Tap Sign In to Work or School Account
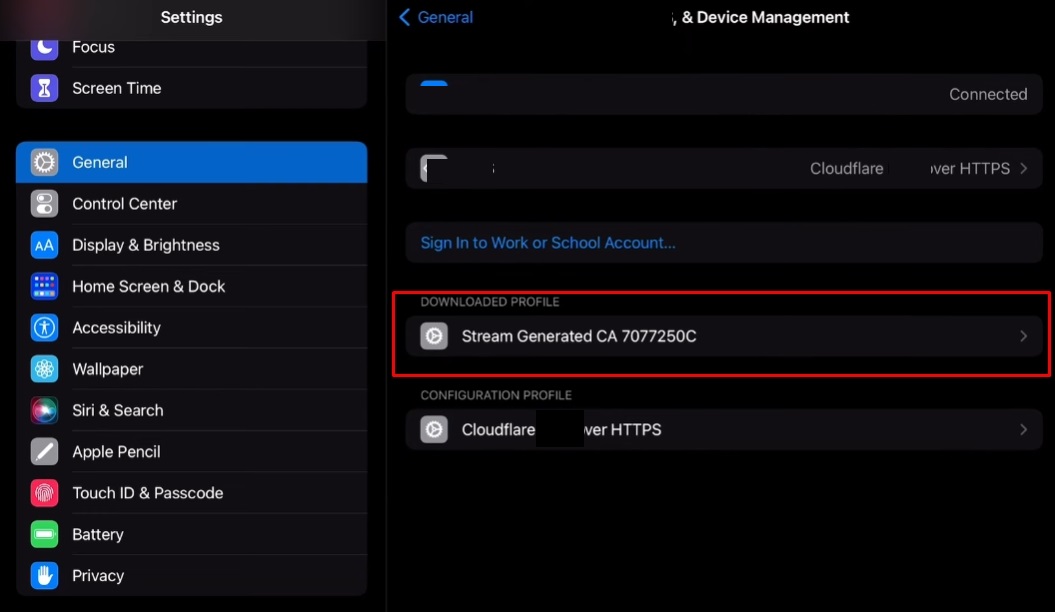 coord(548,243)
